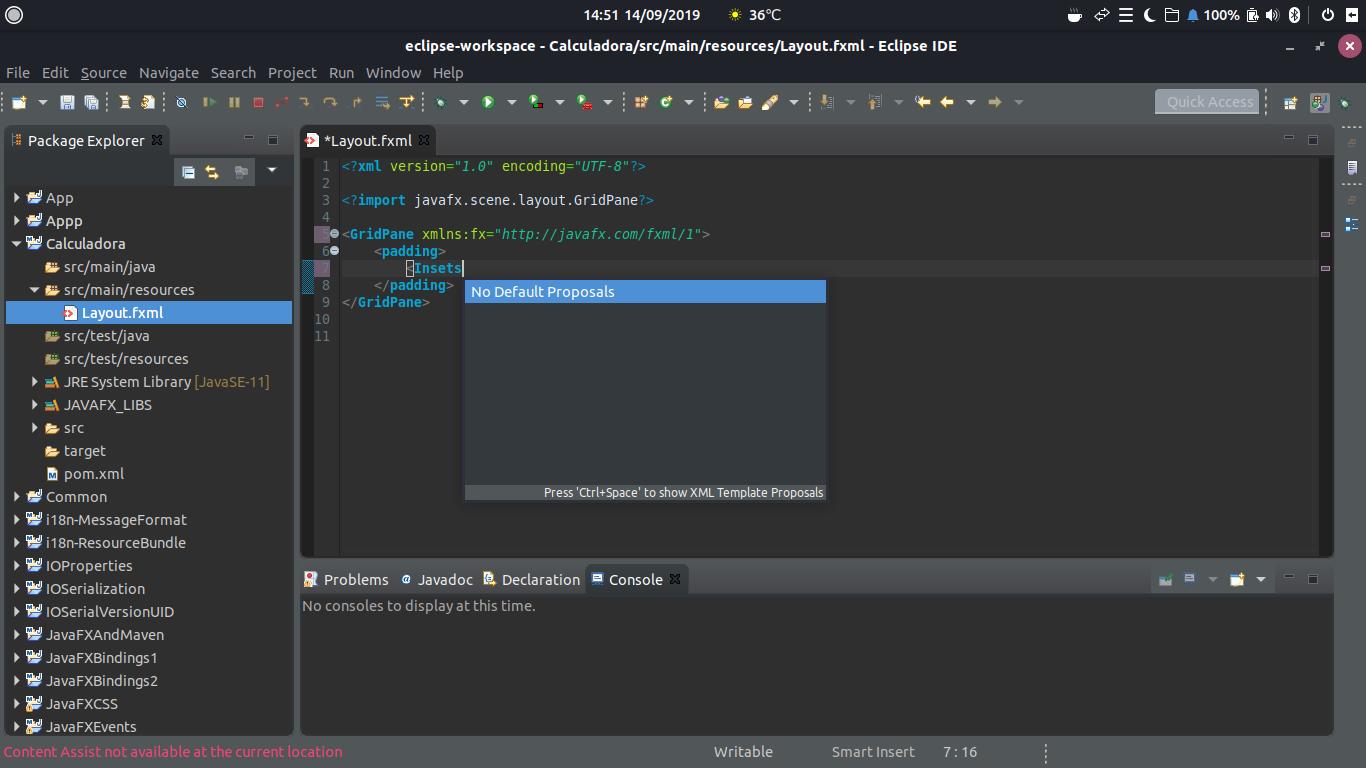Open the File menu
This screenshot has width=1366, height=768.
[17, 73]
